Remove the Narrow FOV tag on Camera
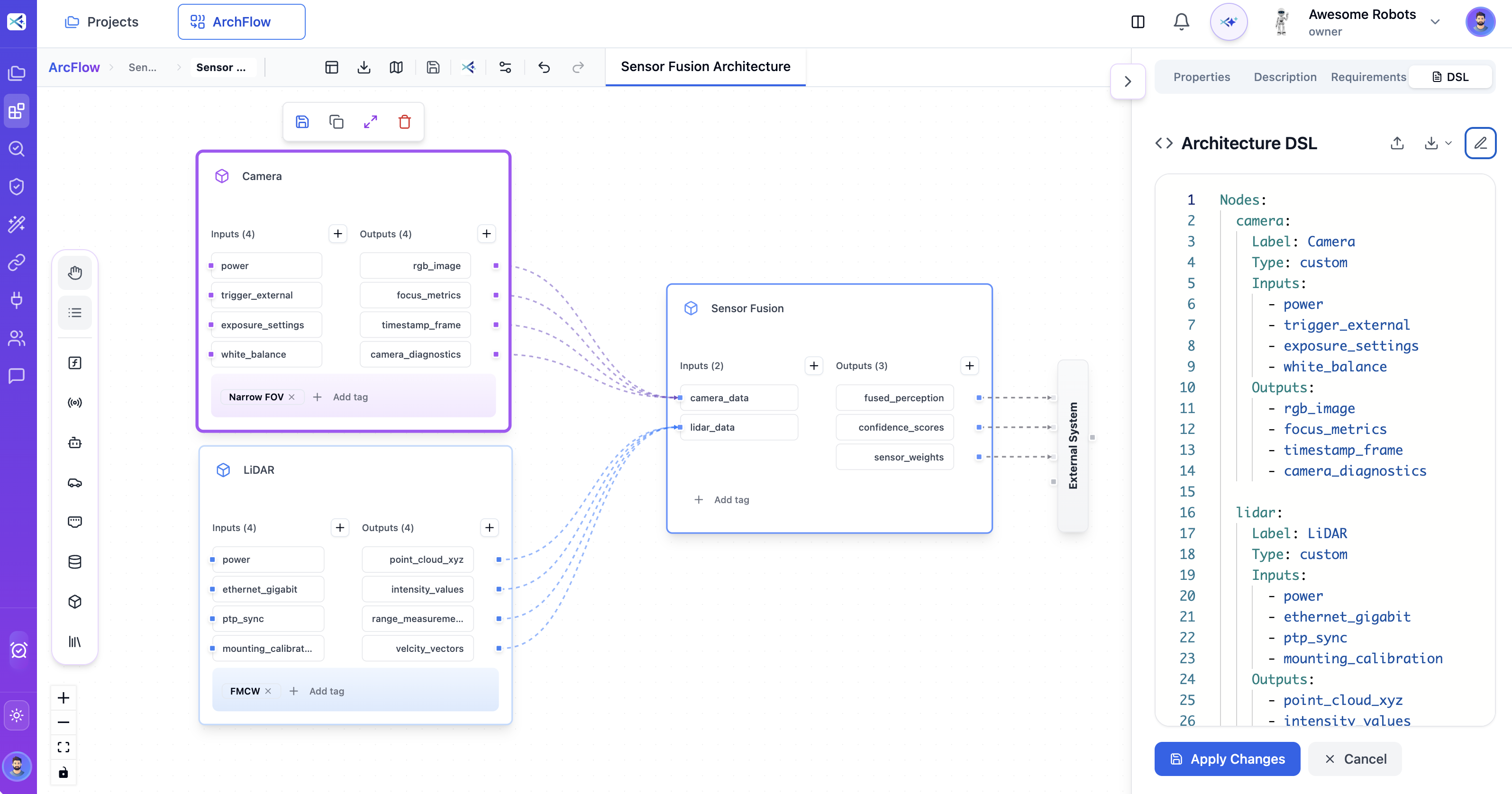This screenshot has width=1512, height=794. click(291, 397)
